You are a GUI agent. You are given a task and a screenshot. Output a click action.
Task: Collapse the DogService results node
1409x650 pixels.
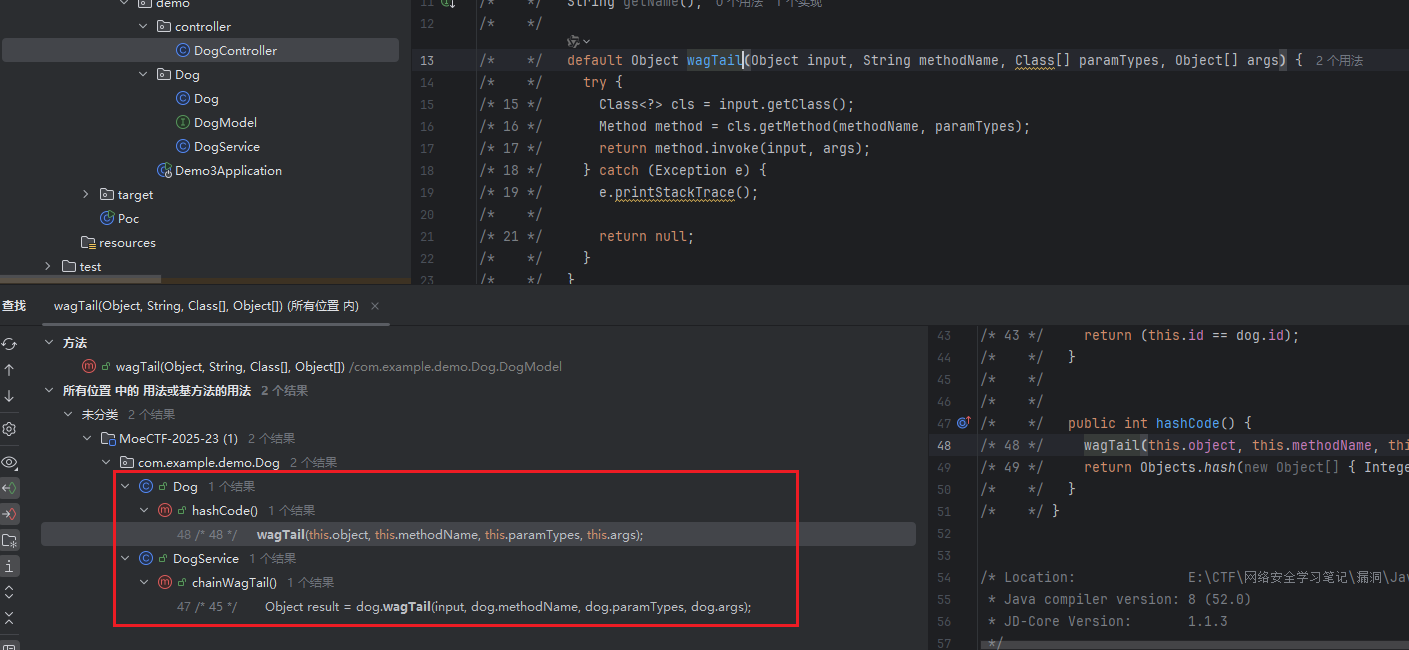click(x=125, y=559)
